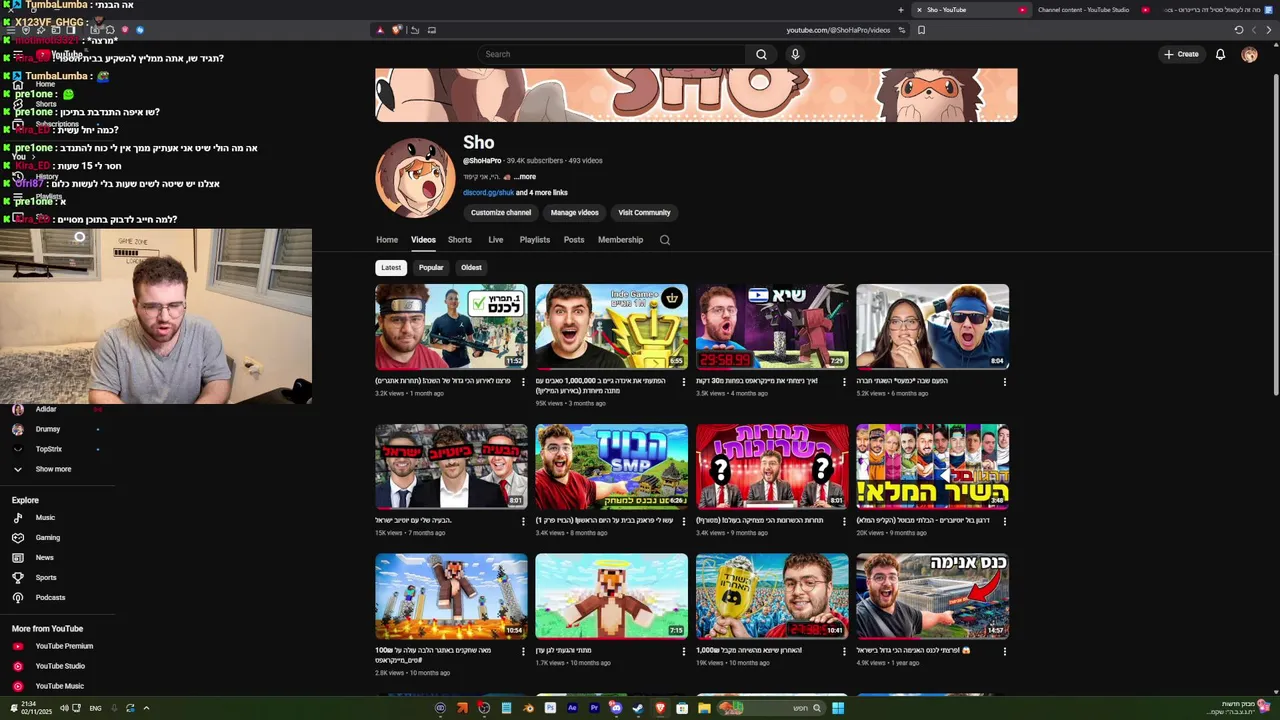Screen dimensions: 1280x720
Task: Open the channel profile picture
Action: click(x=415, y=178)
